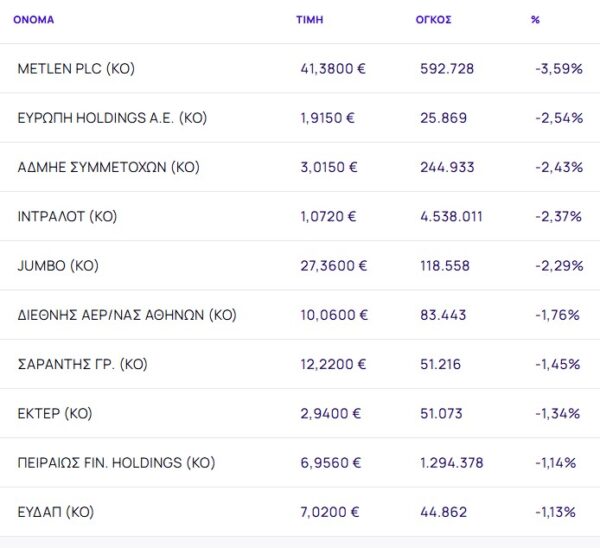This screenshot has width=600, height=548.
Task: Select the ΣΑΡΑΝΤΗΣ ΓΡ. (ΚΟ) stock
Action: point(83,364)
